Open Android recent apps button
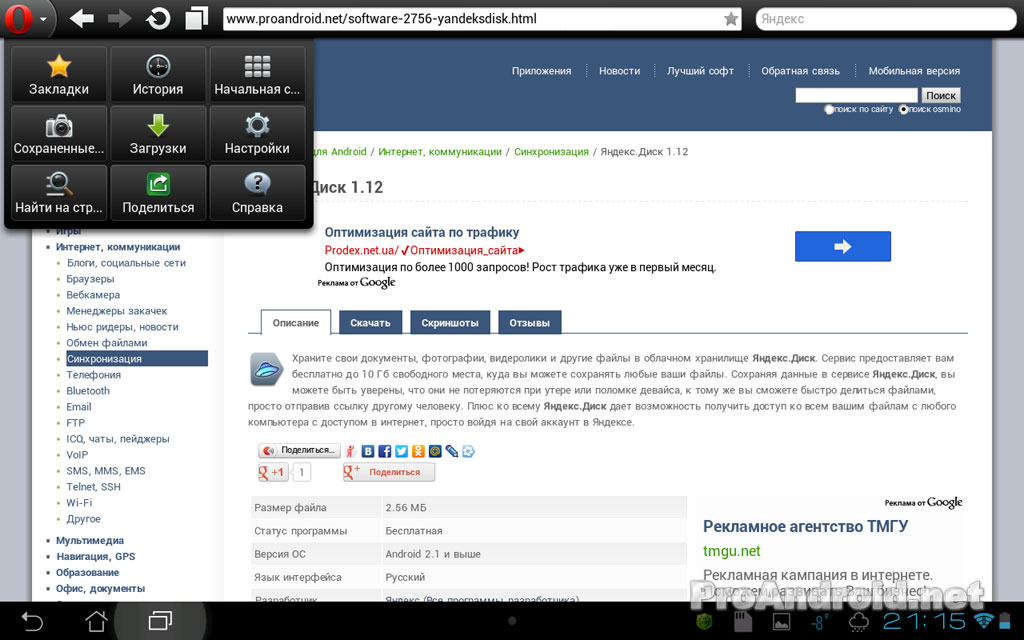Screen dimensions: 1024x640 [x=160, y=620]
